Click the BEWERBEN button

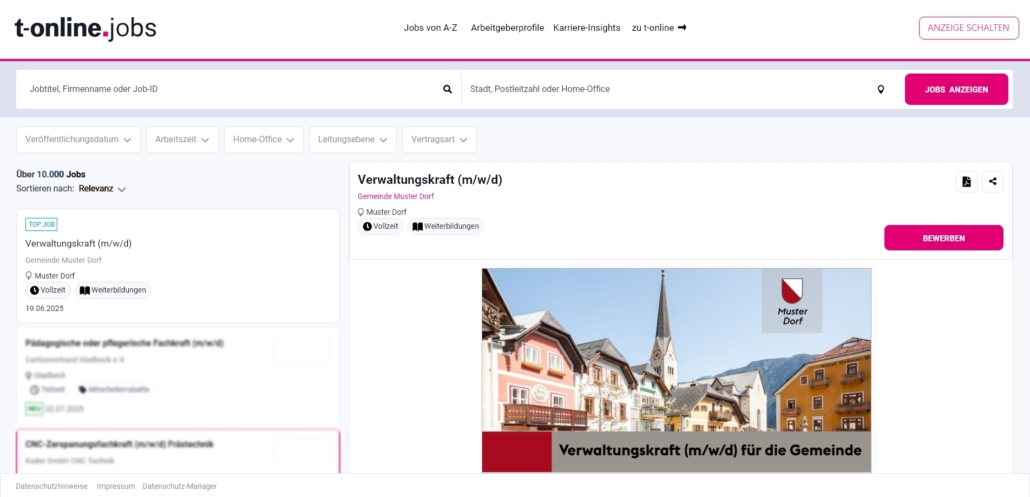pyautogui.click(x=943, y=238)
